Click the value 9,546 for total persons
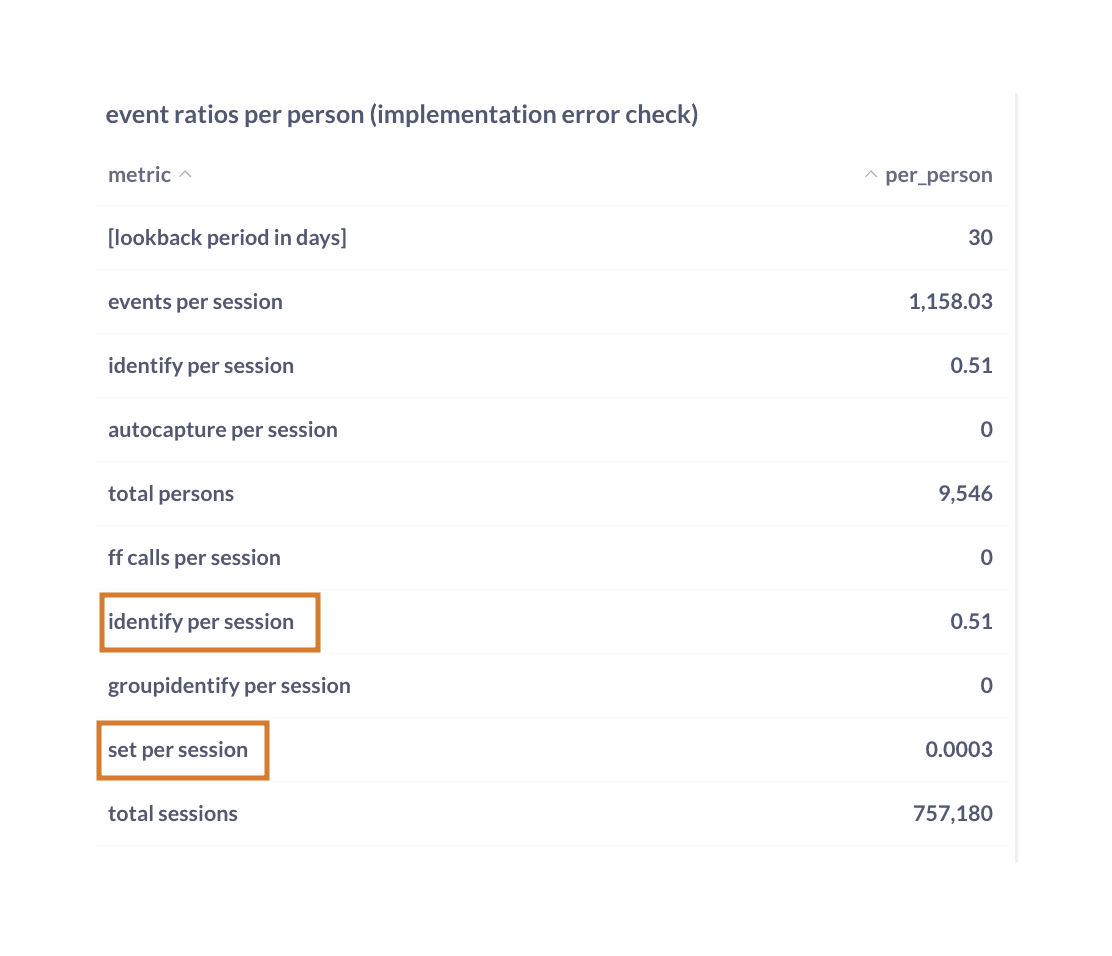This screenshot has width=1112, height=956. [x=965, y=493]
